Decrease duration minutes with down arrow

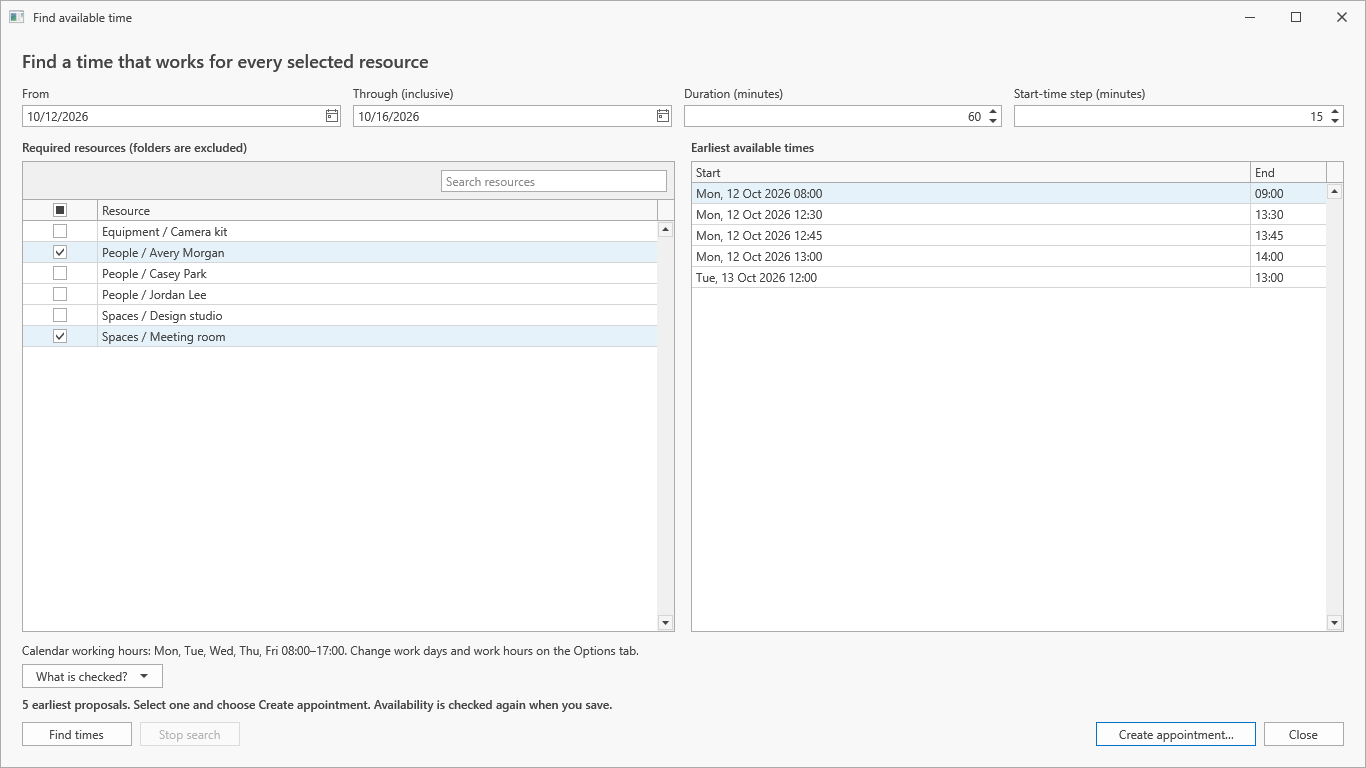click(993, 121)
